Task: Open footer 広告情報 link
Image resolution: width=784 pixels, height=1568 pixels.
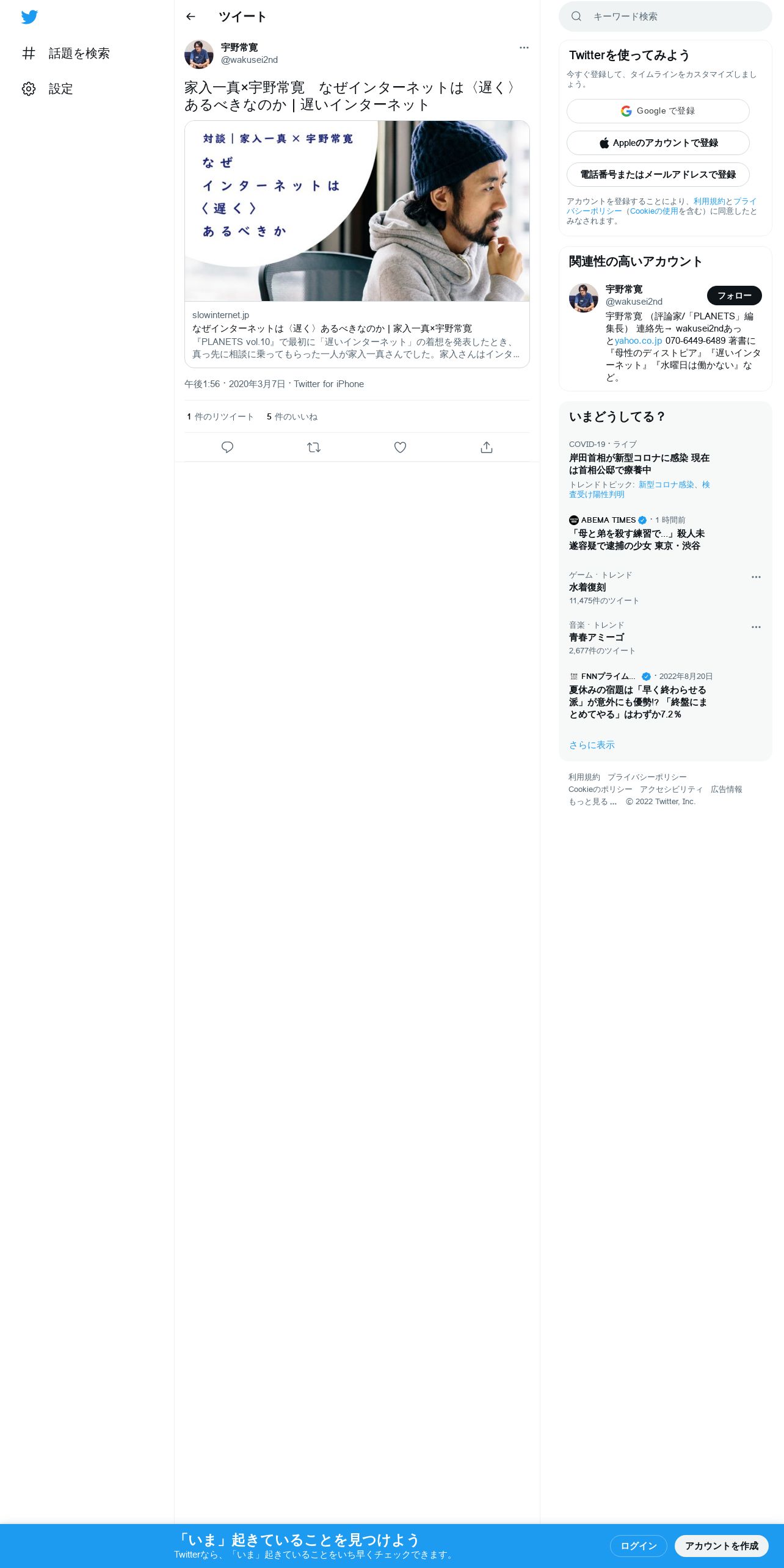Action: (727, 789)
